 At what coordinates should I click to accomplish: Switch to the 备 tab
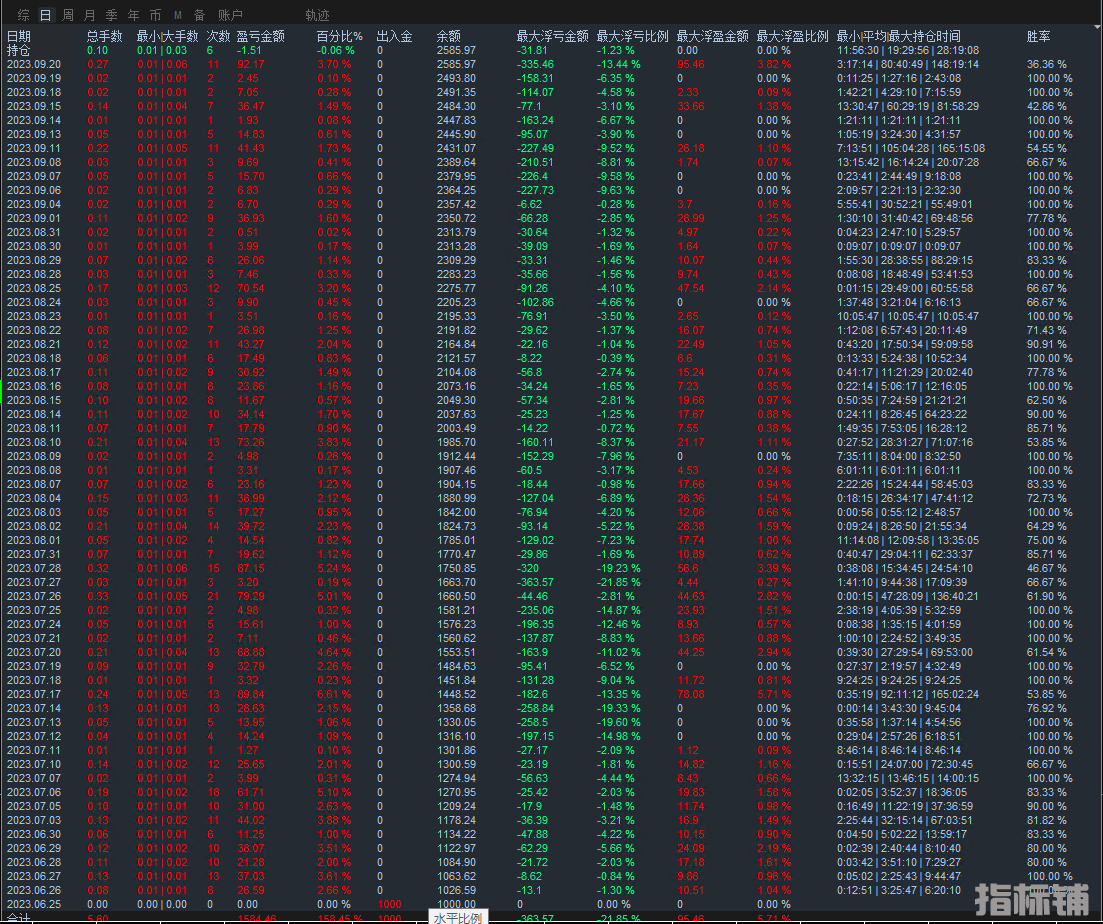click(199, 15)
